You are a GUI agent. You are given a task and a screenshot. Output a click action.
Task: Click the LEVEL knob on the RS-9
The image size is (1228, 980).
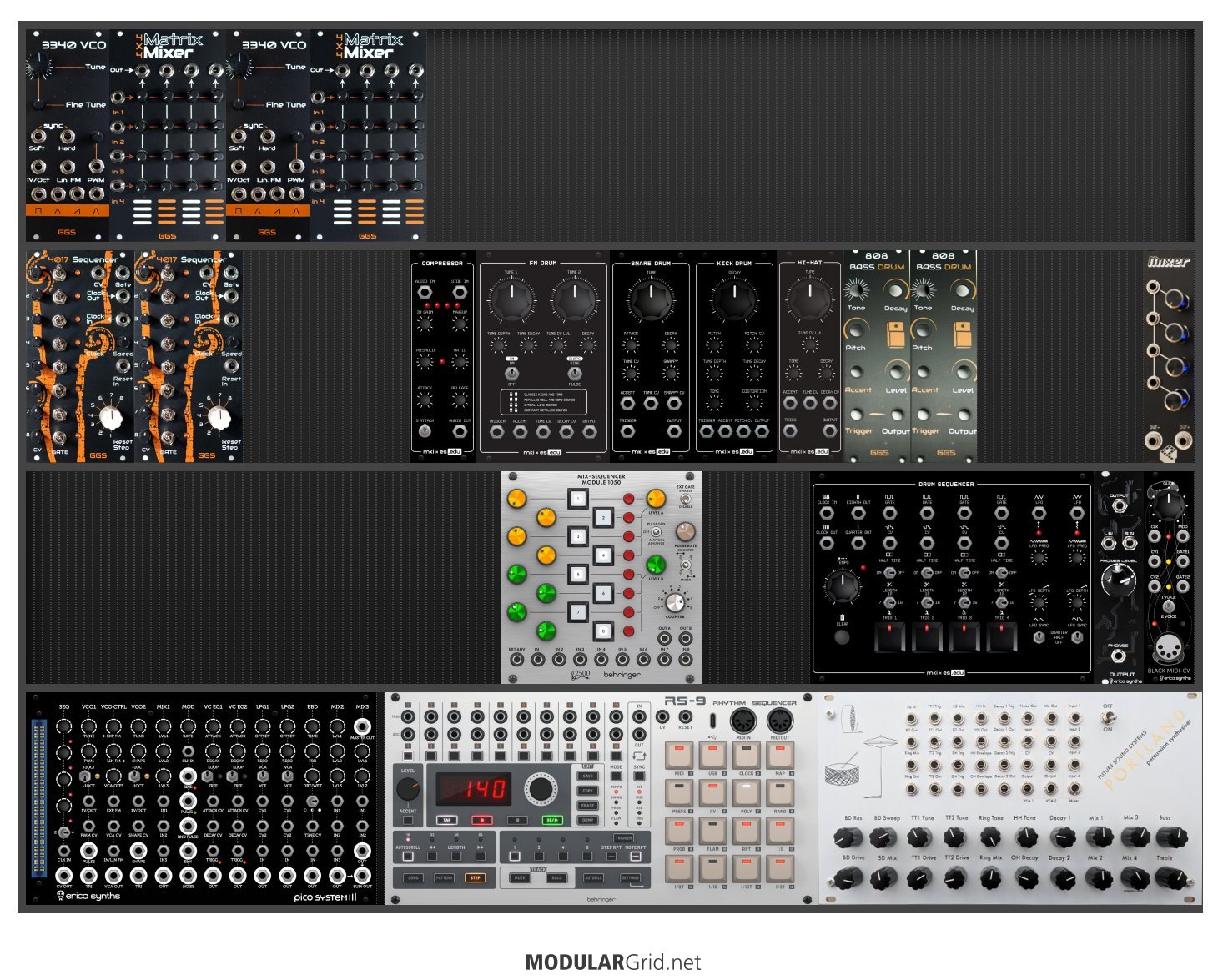click(408, 789)
